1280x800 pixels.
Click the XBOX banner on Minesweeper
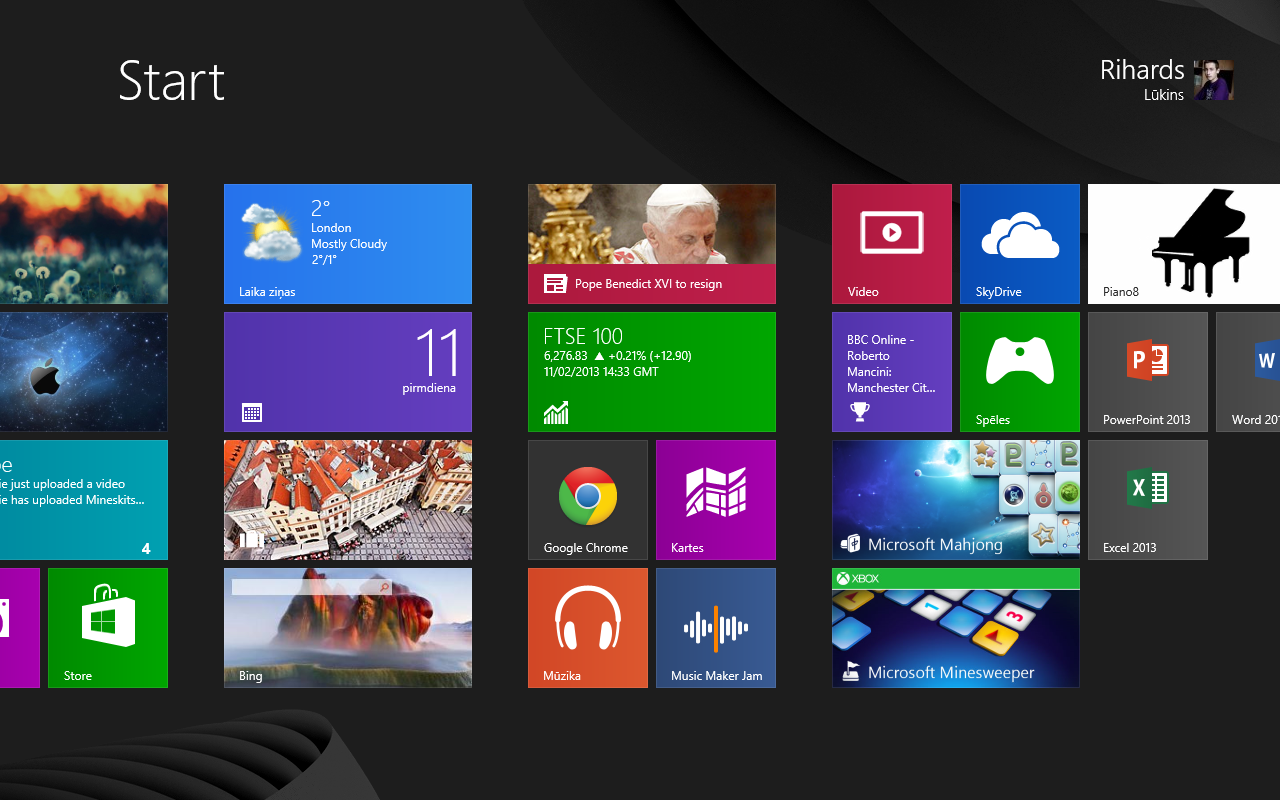[x=956, y=579]
